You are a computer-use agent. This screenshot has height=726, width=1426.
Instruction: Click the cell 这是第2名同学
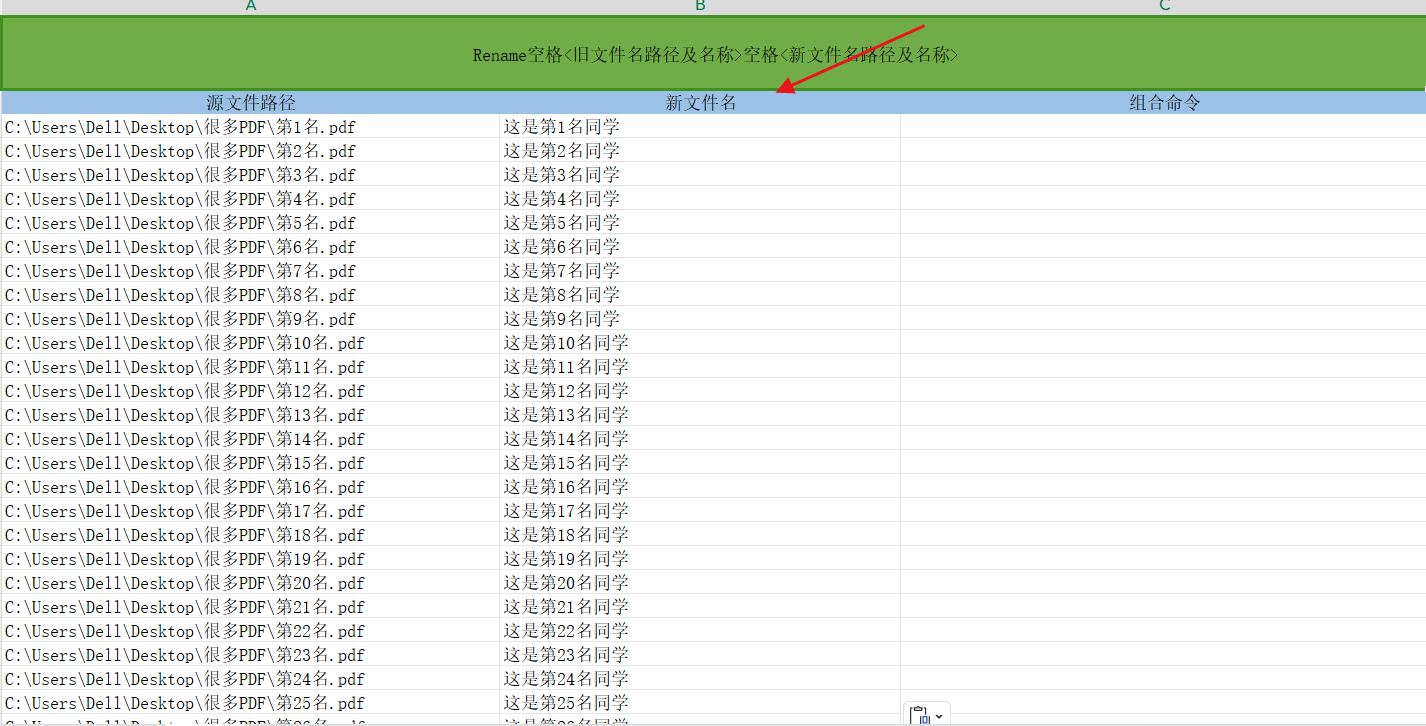(700, 151)
